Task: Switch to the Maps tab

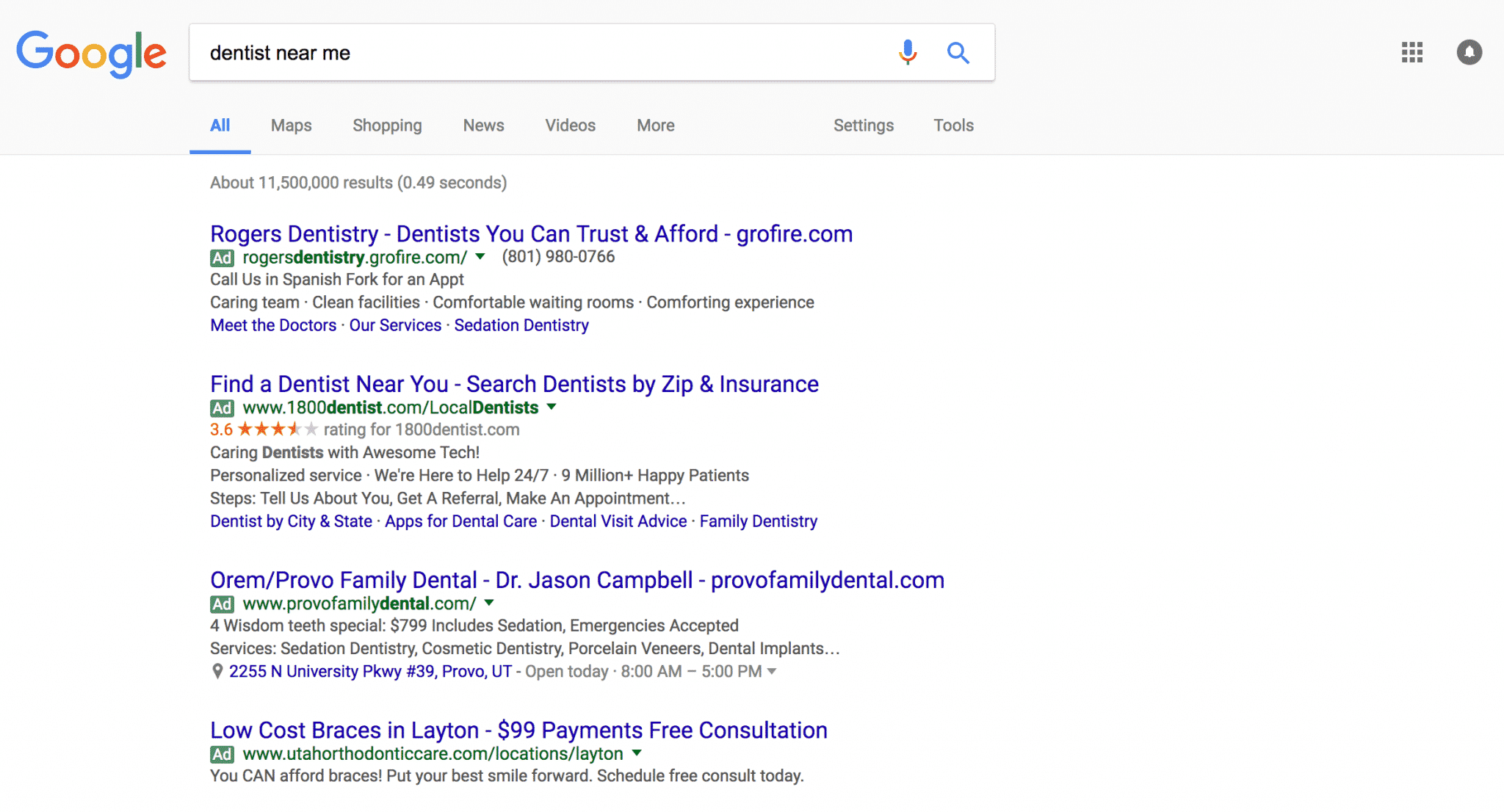Action: click(x=291, y=126)
